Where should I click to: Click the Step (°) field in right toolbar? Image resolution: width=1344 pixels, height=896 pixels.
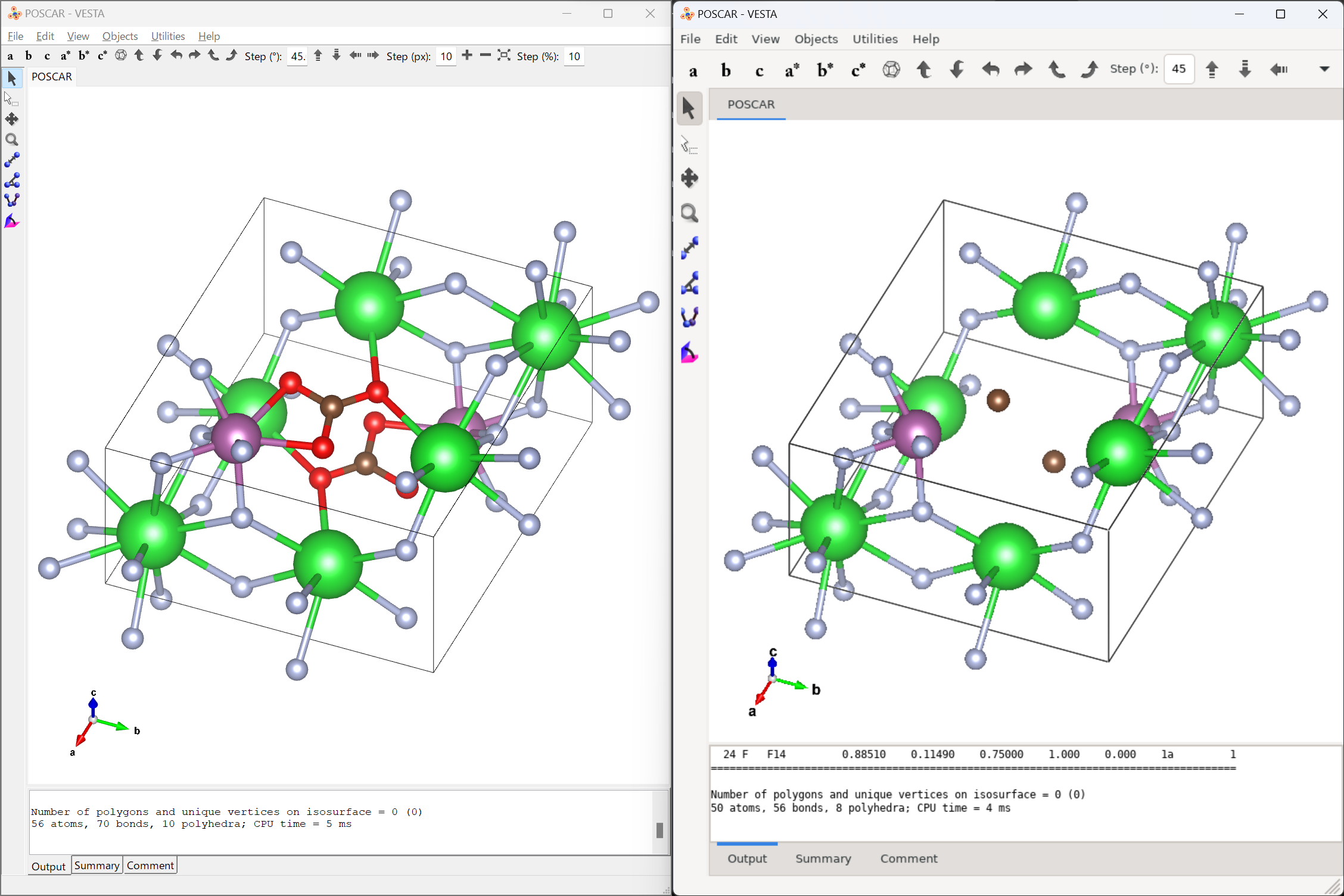click(1178, 69)
